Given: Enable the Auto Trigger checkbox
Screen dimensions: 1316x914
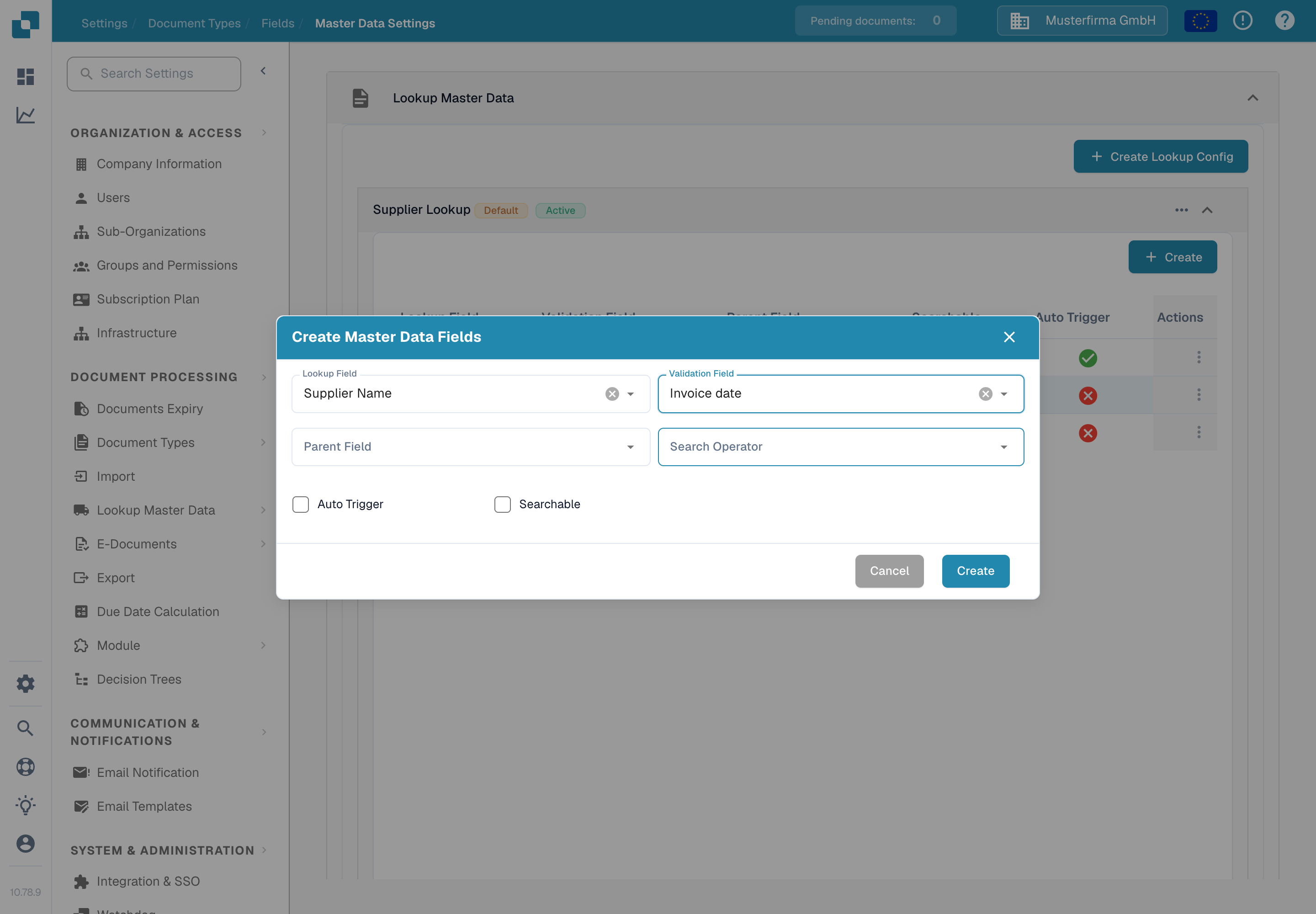Looking at the screenshot, I should click(x=301, y=505).
